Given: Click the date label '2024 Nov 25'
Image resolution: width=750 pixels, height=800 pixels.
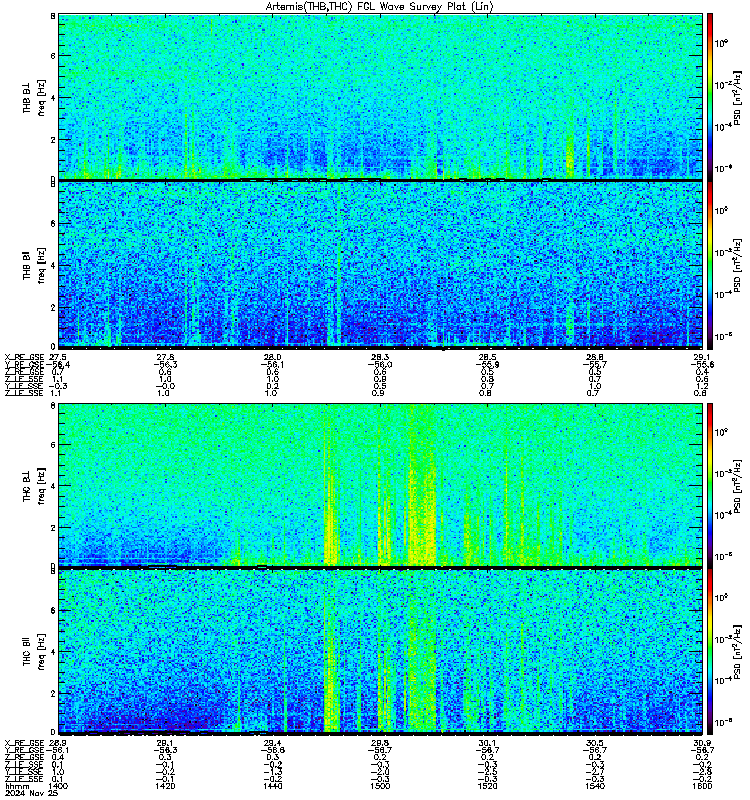Looking at the screenshot, I should click(32, 793).
